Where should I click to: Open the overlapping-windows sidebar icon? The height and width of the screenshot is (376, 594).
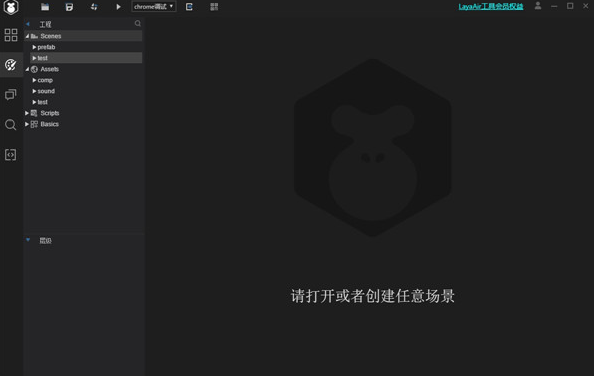click(11, 94)
